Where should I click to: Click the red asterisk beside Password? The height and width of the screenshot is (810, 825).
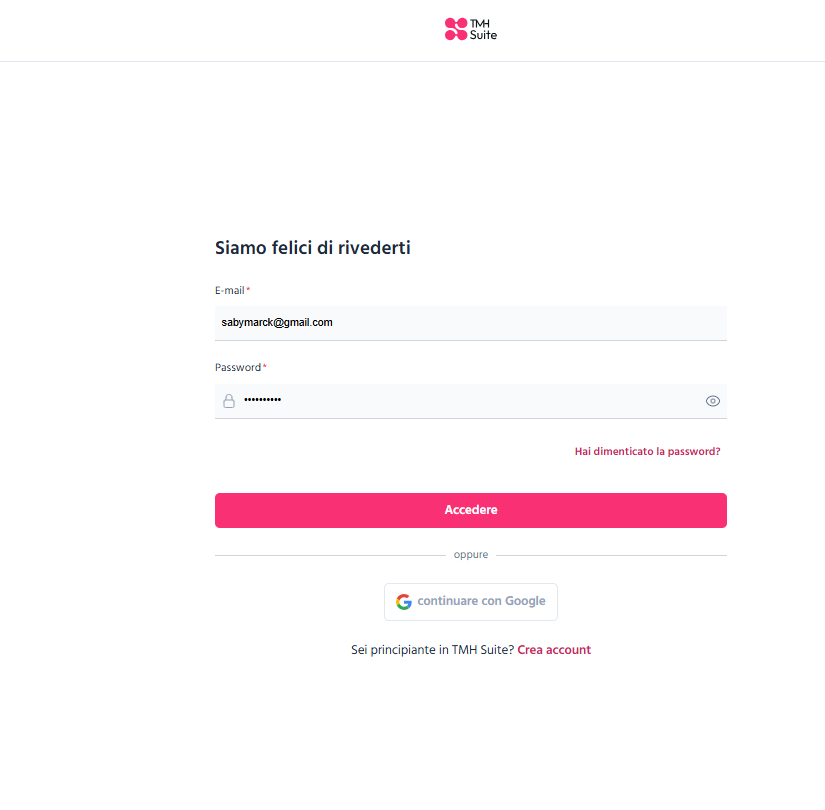pos(265,366)
